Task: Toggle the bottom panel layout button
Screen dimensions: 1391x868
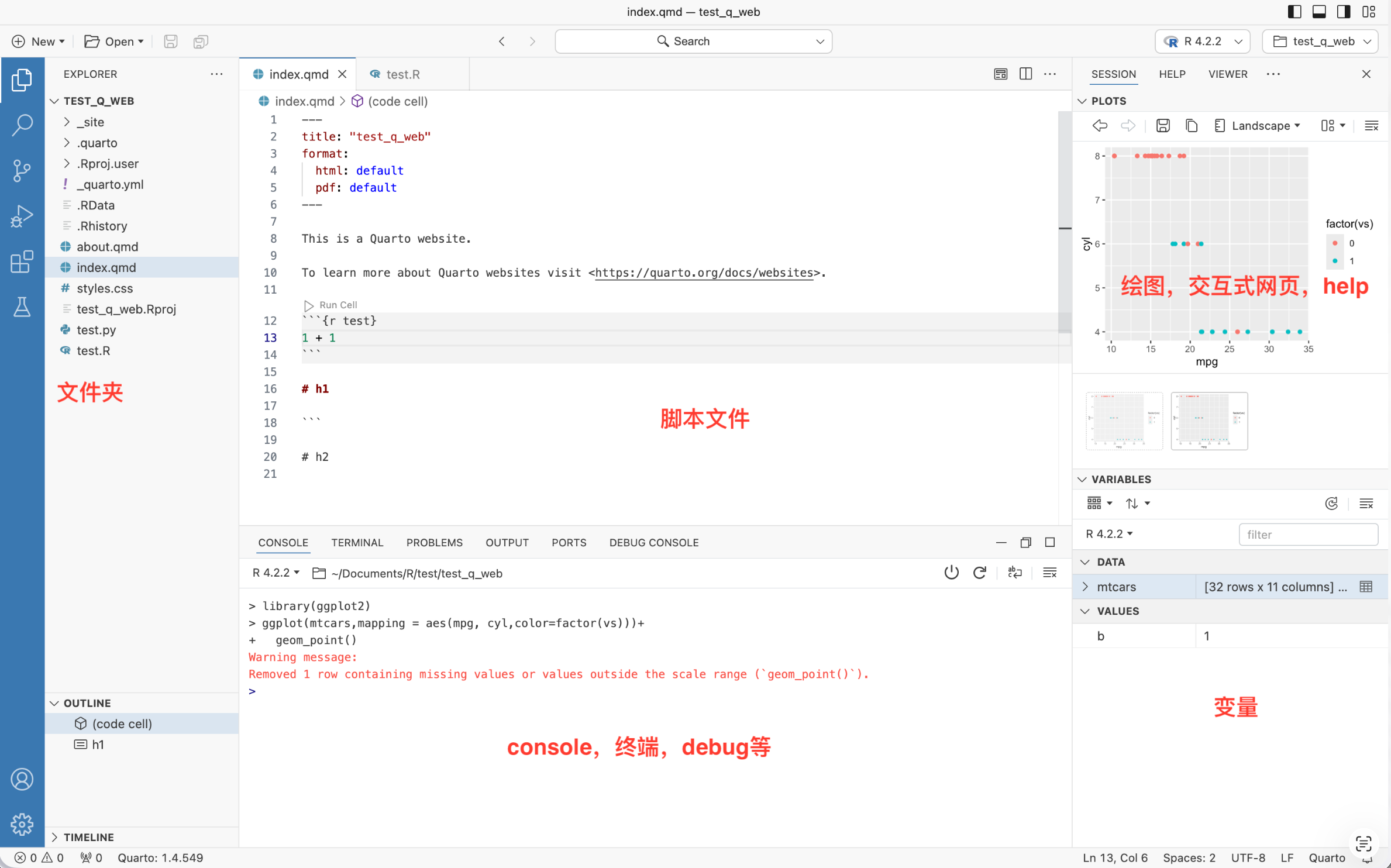Action: pos(1319,12)
